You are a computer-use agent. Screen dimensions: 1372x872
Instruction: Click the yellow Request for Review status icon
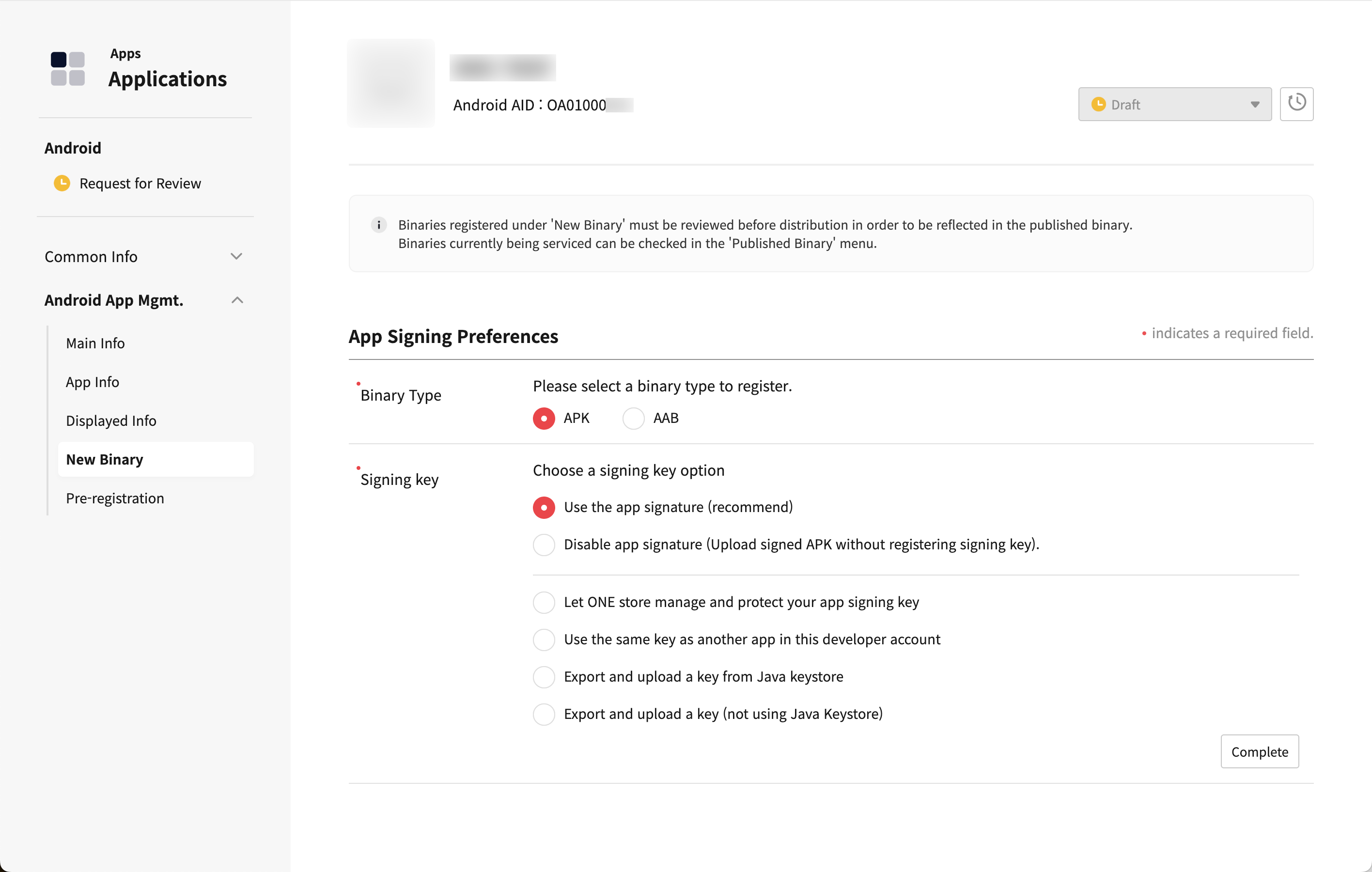click(62, 184)
